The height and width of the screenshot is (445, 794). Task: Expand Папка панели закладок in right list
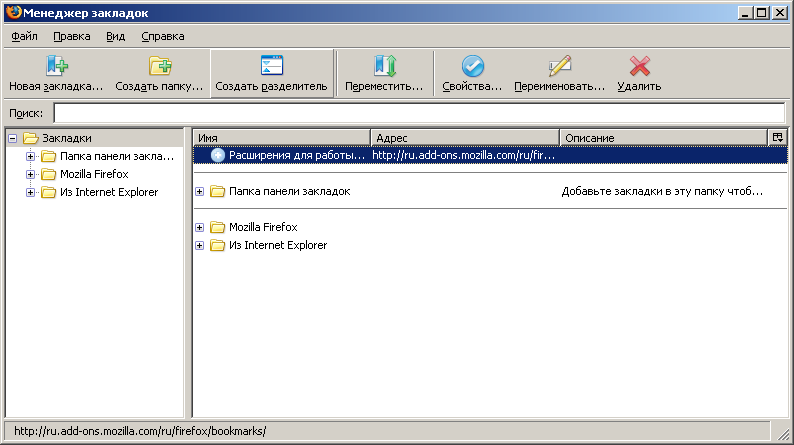tap(200, 191)
